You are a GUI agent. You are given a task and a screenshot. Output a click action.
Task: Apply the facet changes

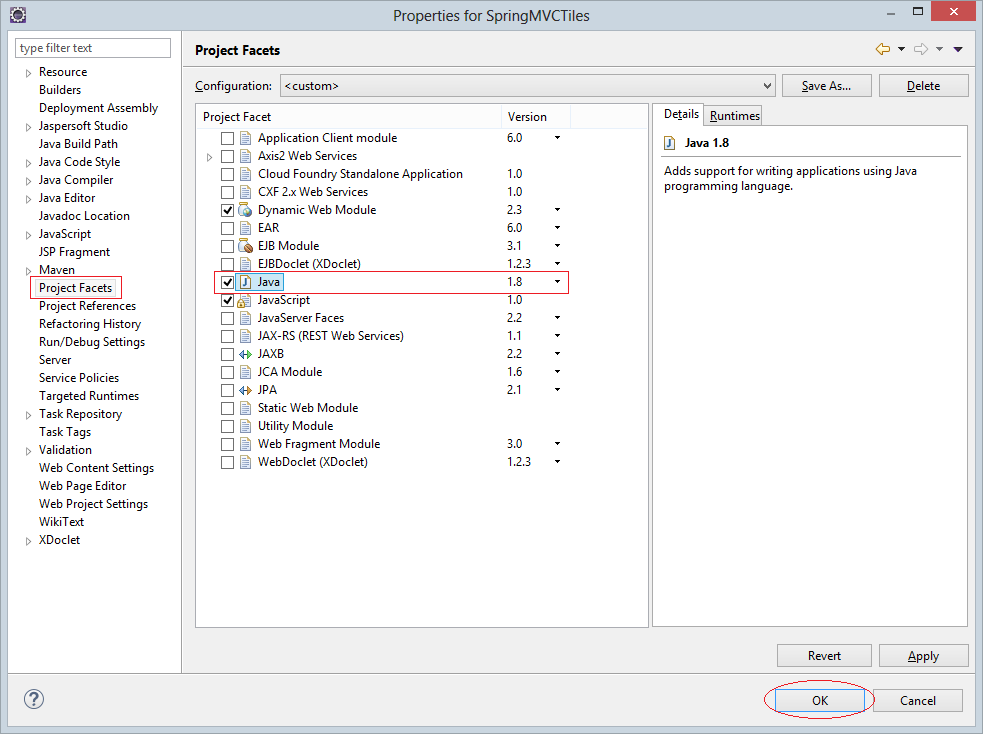pyautogui.click(x=923, y=656)
